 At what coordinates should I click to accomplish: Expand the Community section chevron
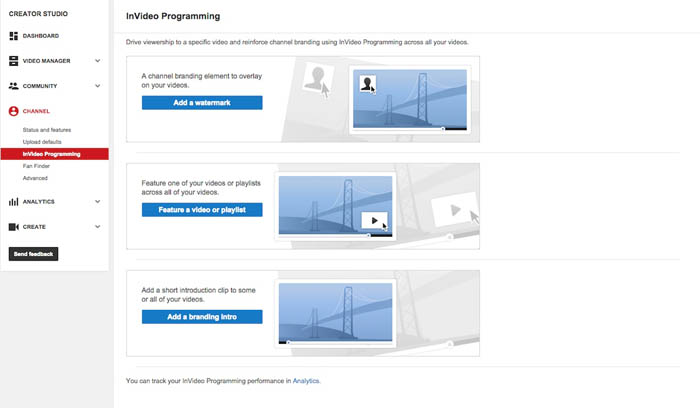tap(97, 86)
